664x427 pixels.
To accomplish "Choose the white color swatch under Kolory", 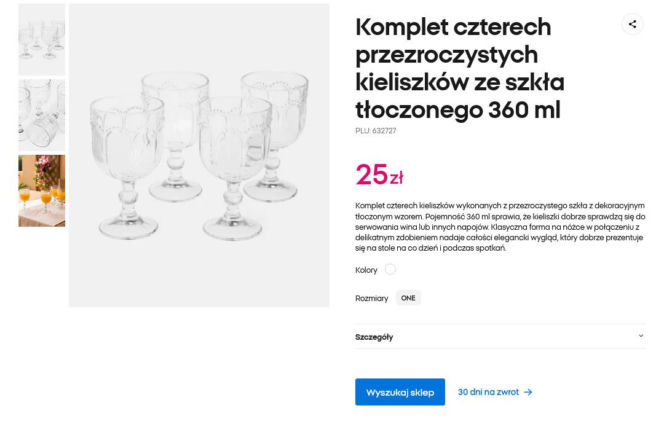I will click(x=390, y=269).
